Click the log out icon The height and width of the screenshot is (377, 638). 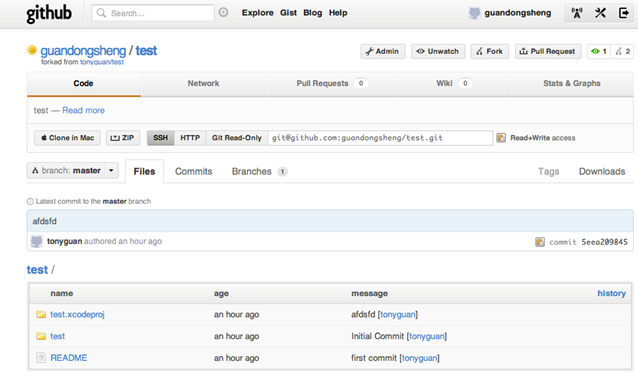[624, 13]
